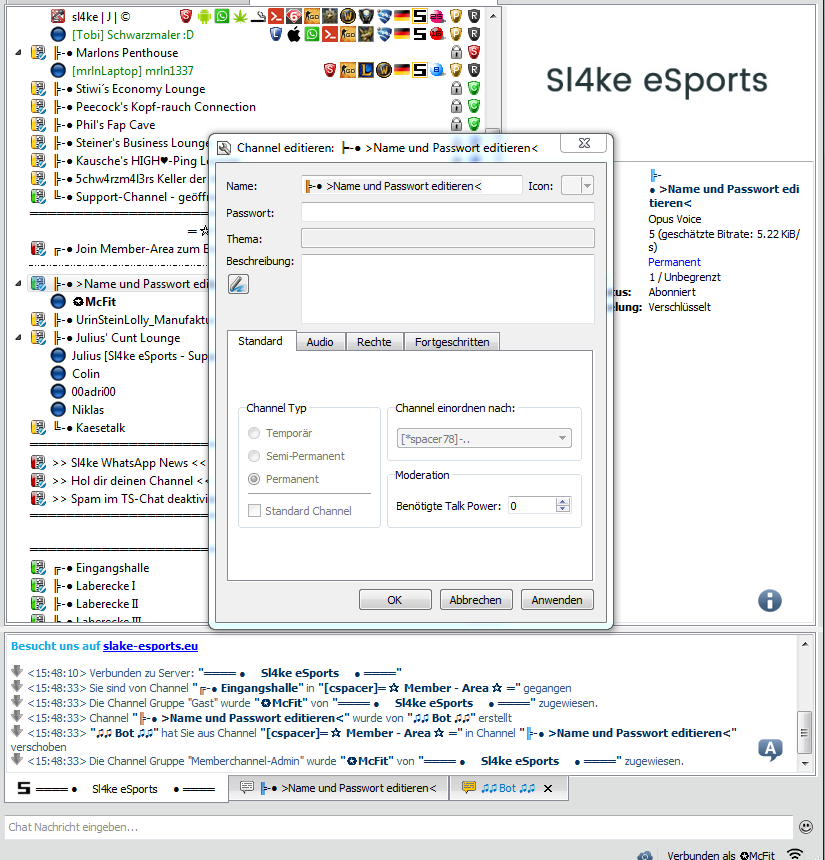Click the server logo icon in server tab
The image size is (825, 860).
[24, 788]
